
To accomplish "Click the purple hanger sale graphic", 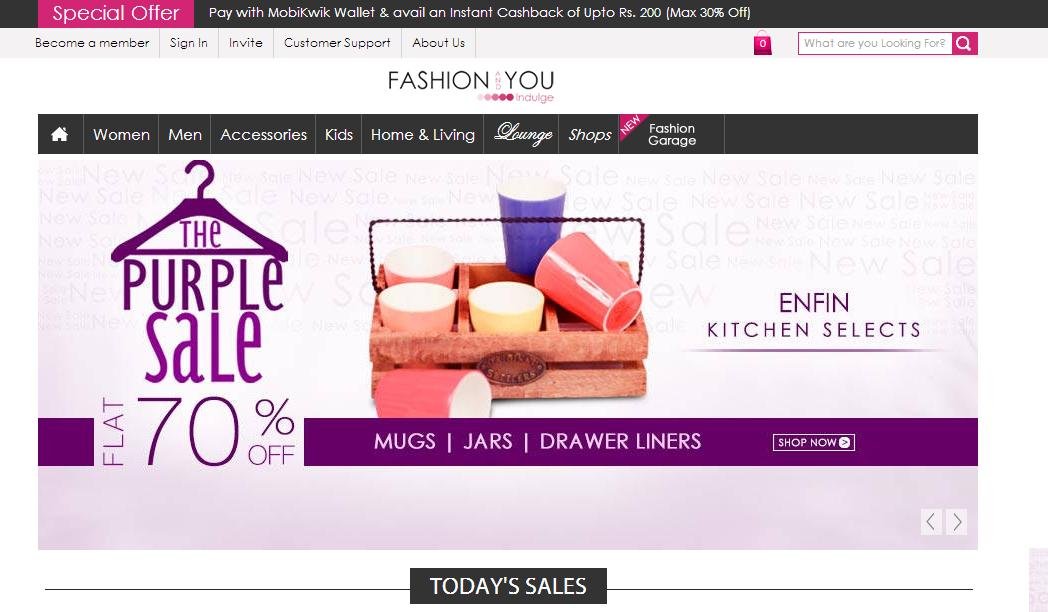I will coord(200,271).
